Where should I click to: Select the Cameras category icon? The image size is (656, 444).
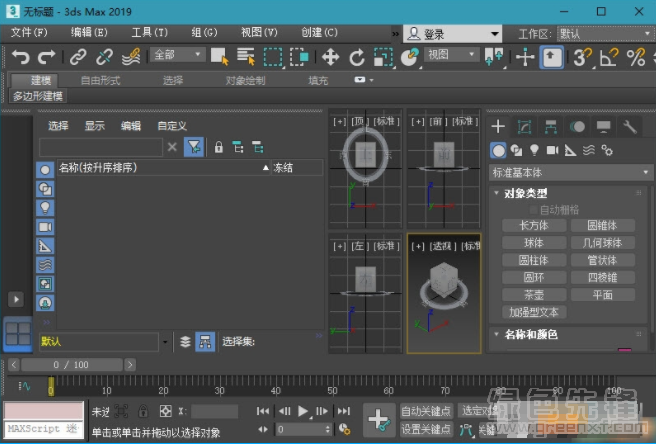click(552, 150)
